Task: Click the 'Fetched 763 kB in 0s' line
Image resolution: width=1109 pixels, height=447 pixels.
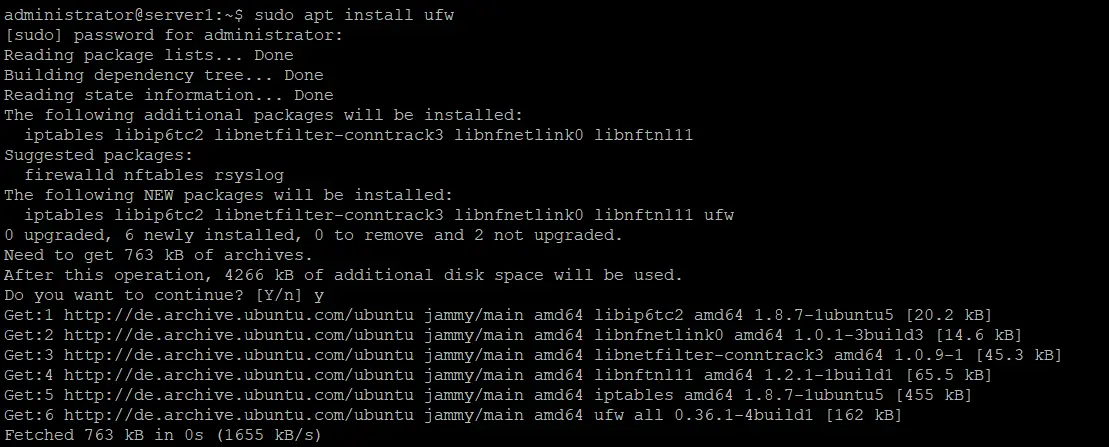Action: coord(163,435)
